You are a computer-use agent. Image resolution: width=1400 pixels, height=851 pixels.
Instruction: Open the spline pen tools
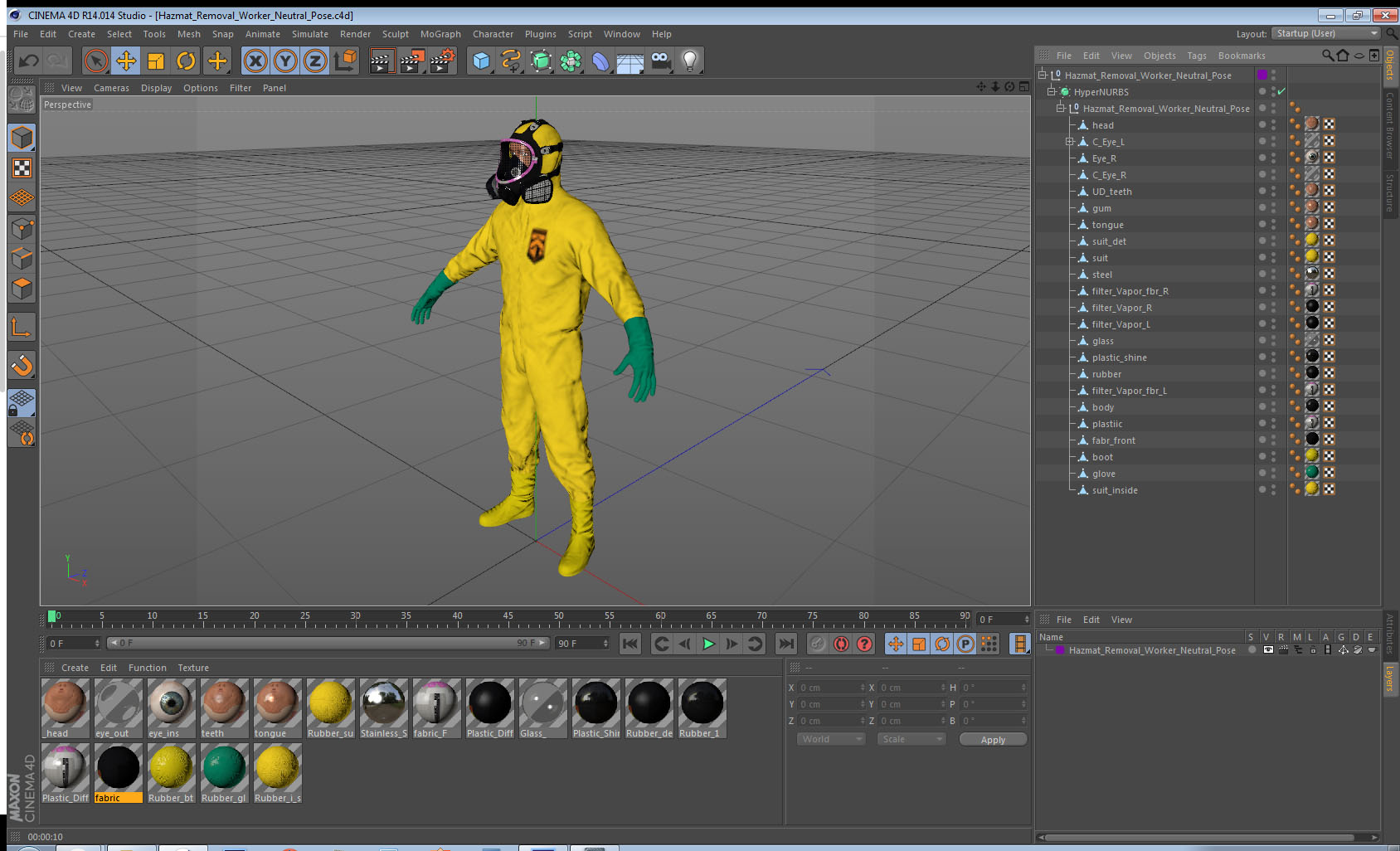point(511,61)
